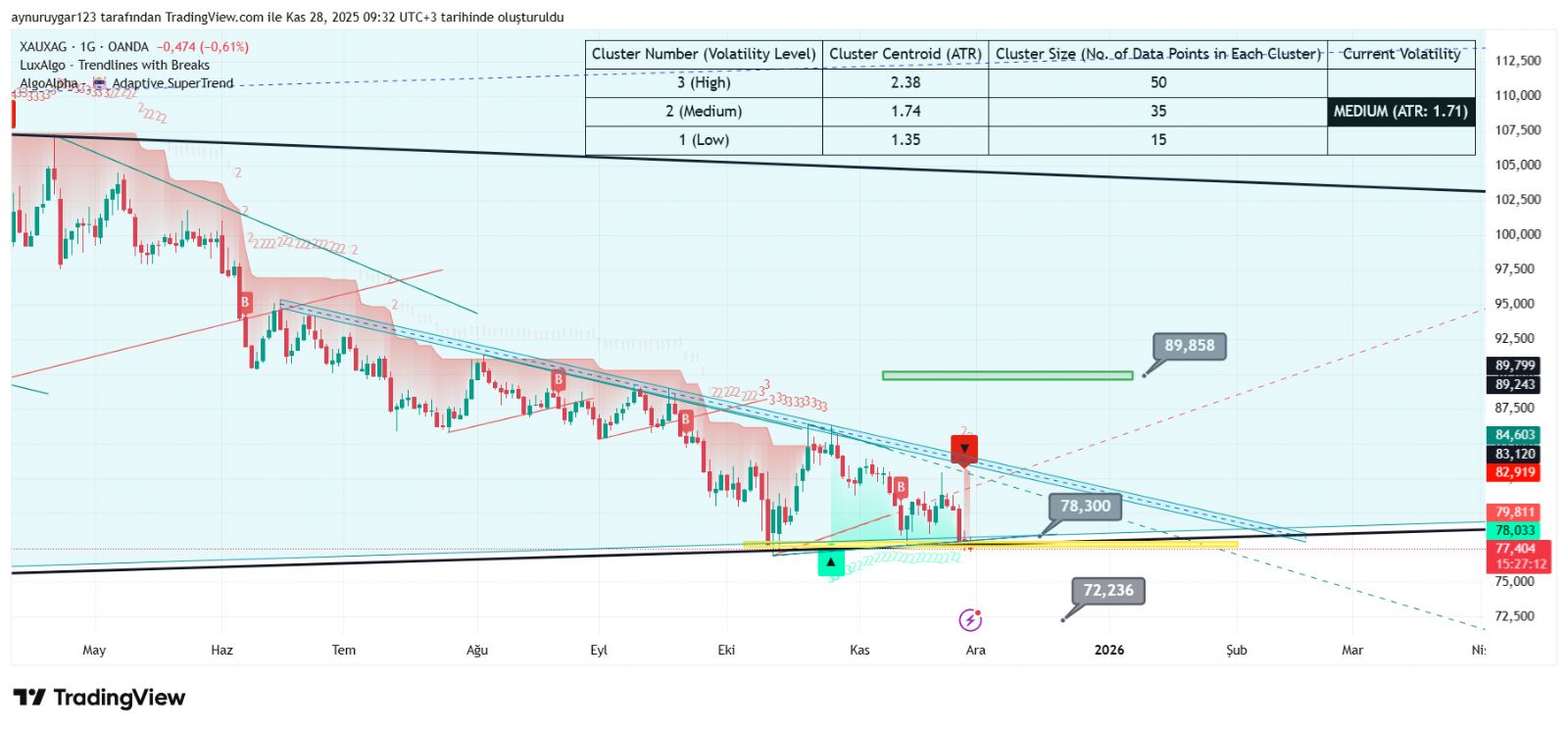The width and height of the screenshot is (1568, 730).
Task: Select the 78,300 price callout label
Action: [1085, 506]
